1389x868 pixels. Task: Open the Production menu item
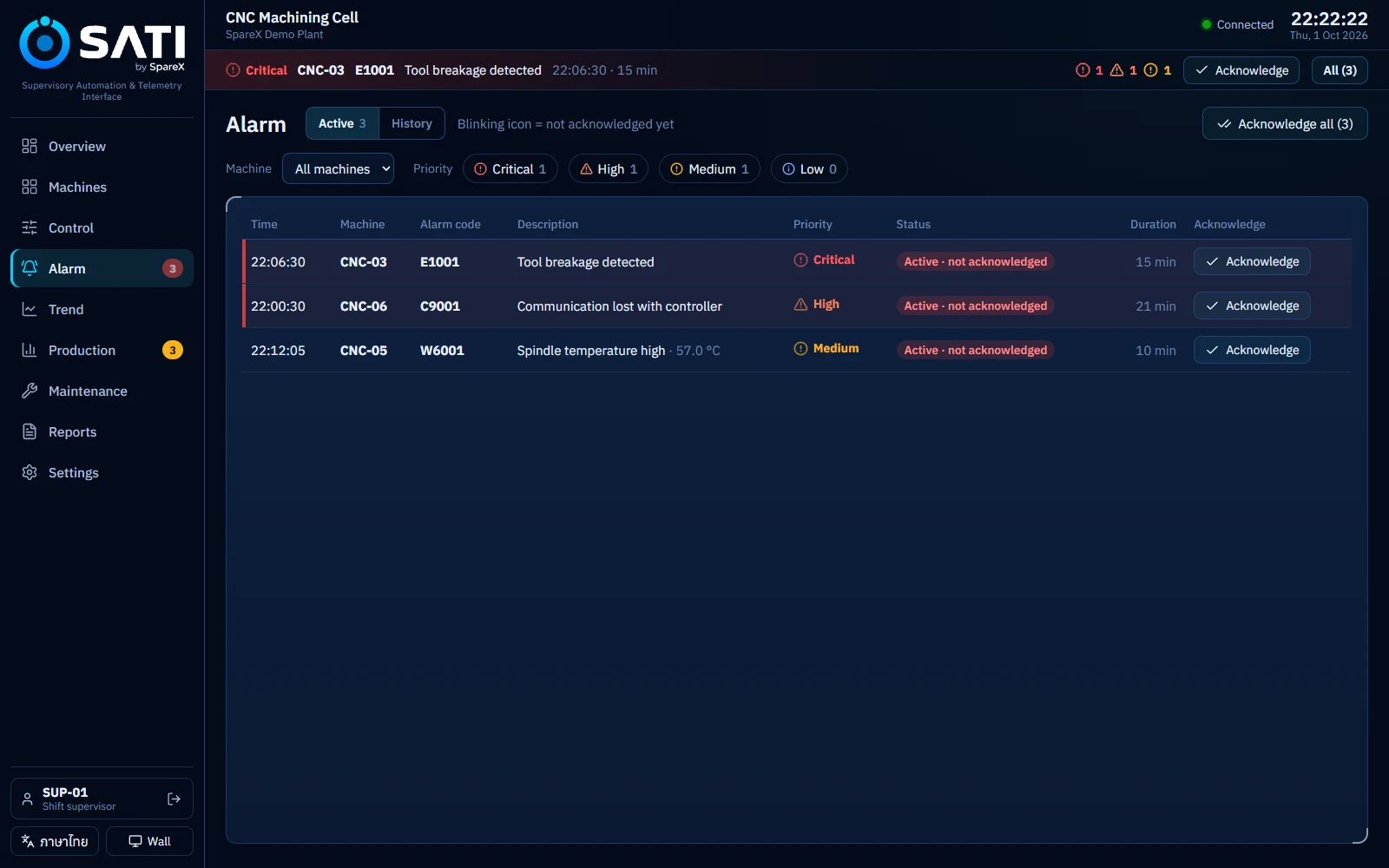102,350
